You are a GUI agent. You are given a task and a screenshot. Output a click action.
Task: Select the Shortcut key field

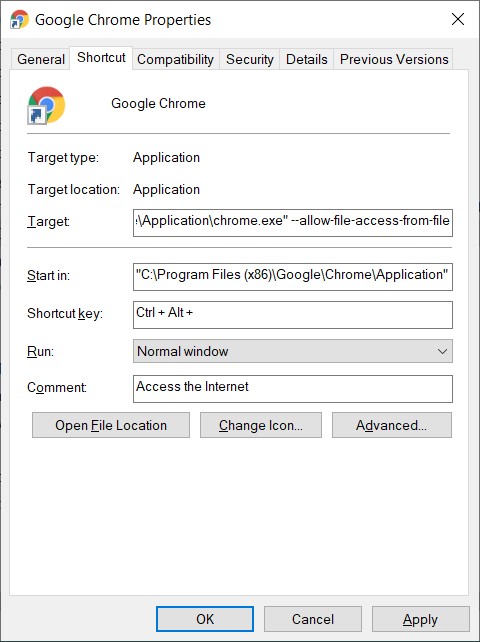[292, 315]
